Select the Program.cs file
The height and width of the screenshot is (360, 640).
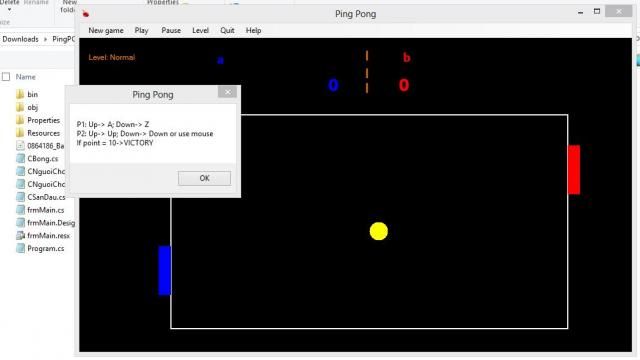(40, 248)
